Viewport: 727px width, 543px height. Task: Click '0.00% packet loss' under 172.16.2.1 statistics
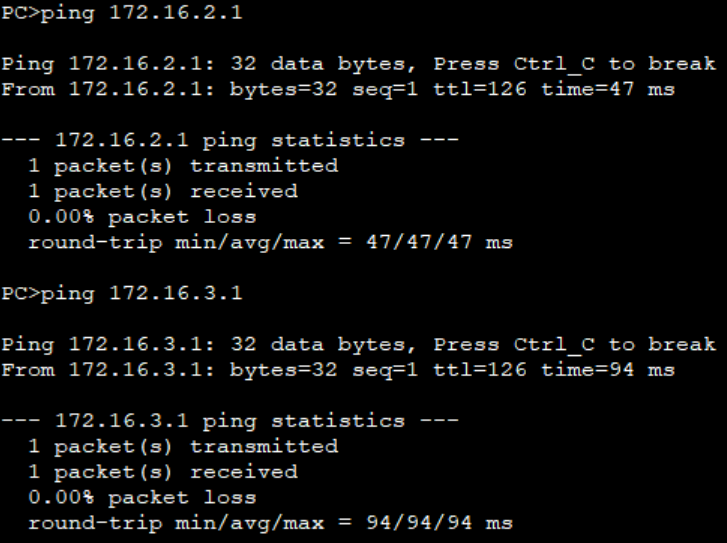[142, 217]
